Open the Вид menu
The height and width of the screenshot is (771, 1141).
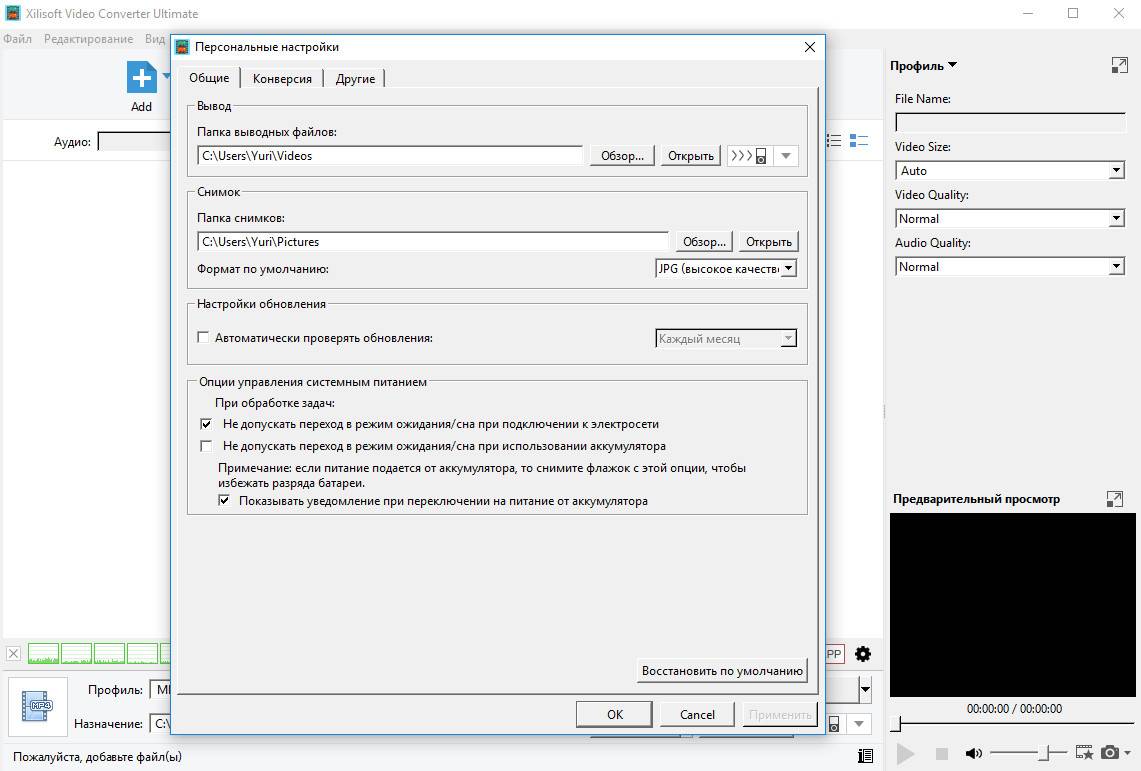tap(155, 39)
